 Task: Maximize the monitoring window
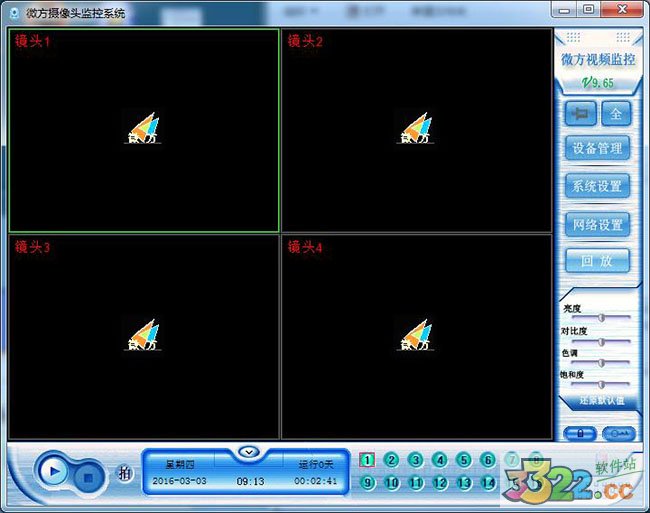click(588, 10)
